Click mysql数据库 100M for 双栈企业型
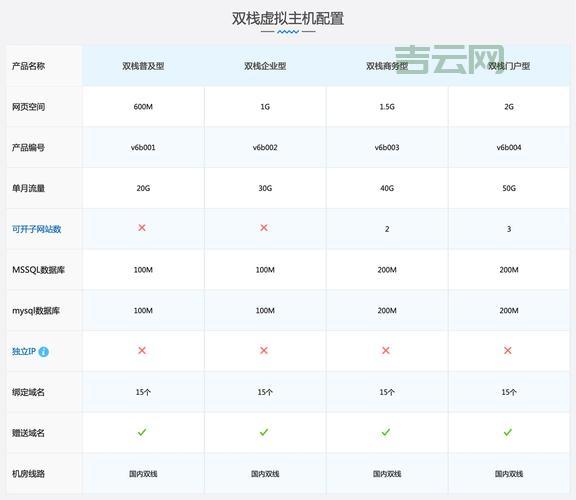576x500 pixels. pos(265,311)
